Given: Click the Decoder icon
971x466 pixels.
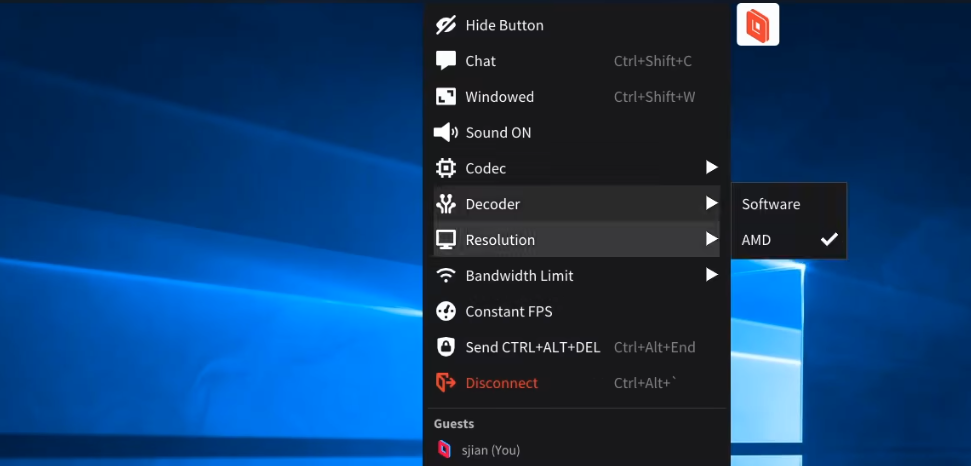Looking at the screenshot, I should click(446, 204).
